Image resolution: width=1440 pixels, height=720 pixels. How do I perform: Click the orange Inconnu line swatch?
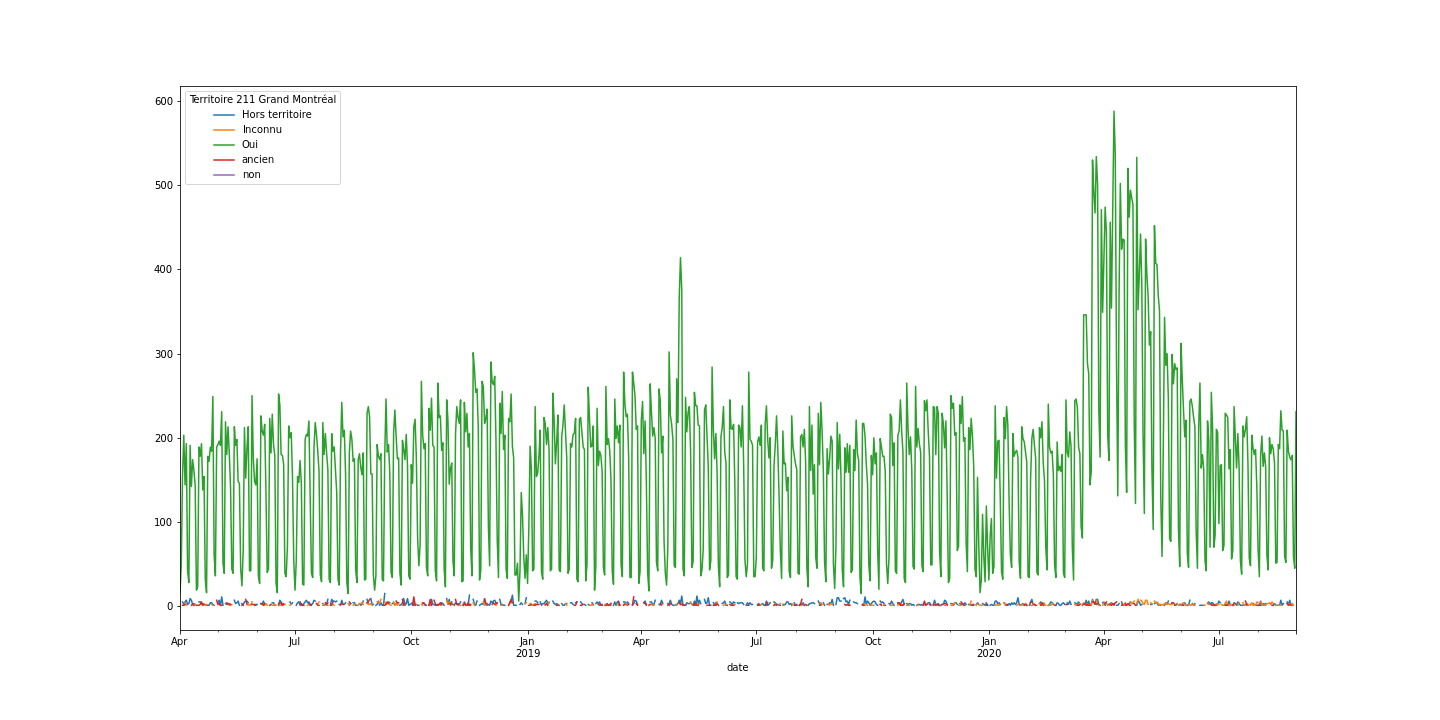point(224,130)
